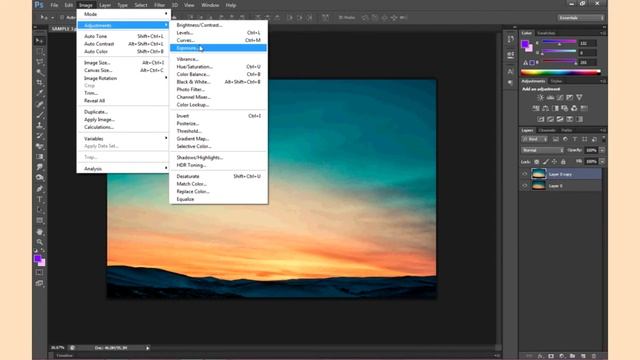Open the status bar document info arrow
Viewport: 640px width, 360px height.
pyautogui.click(x=147, y=348)
